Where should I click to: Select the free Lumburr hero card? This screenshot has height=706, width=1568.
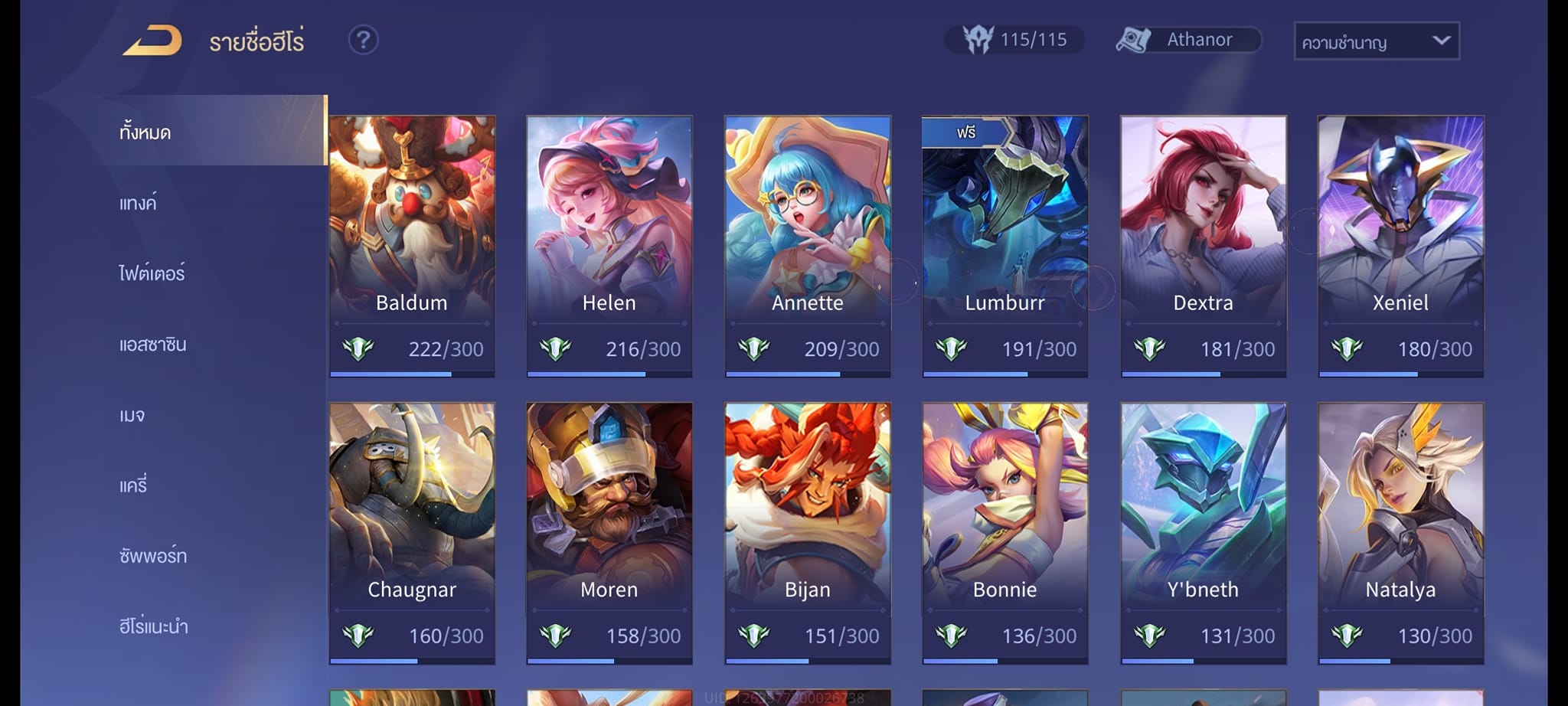tap(1005, 246)
